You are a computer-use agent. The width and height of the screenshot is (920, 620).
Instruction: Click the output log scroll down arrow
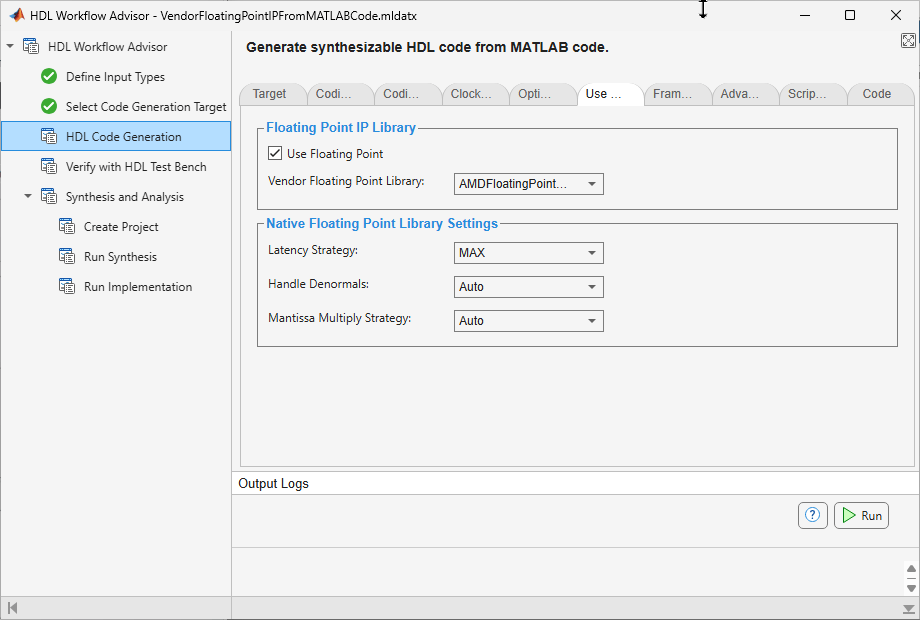(911, 588)
